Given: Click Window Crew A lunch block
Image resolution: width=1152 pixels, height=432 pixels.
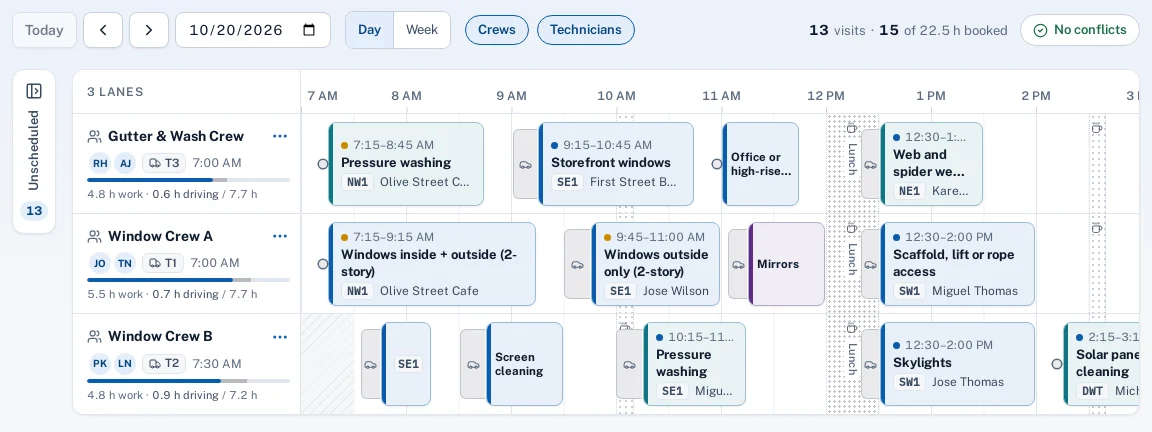Looking at the screenshot, I should tap(852, 264).
